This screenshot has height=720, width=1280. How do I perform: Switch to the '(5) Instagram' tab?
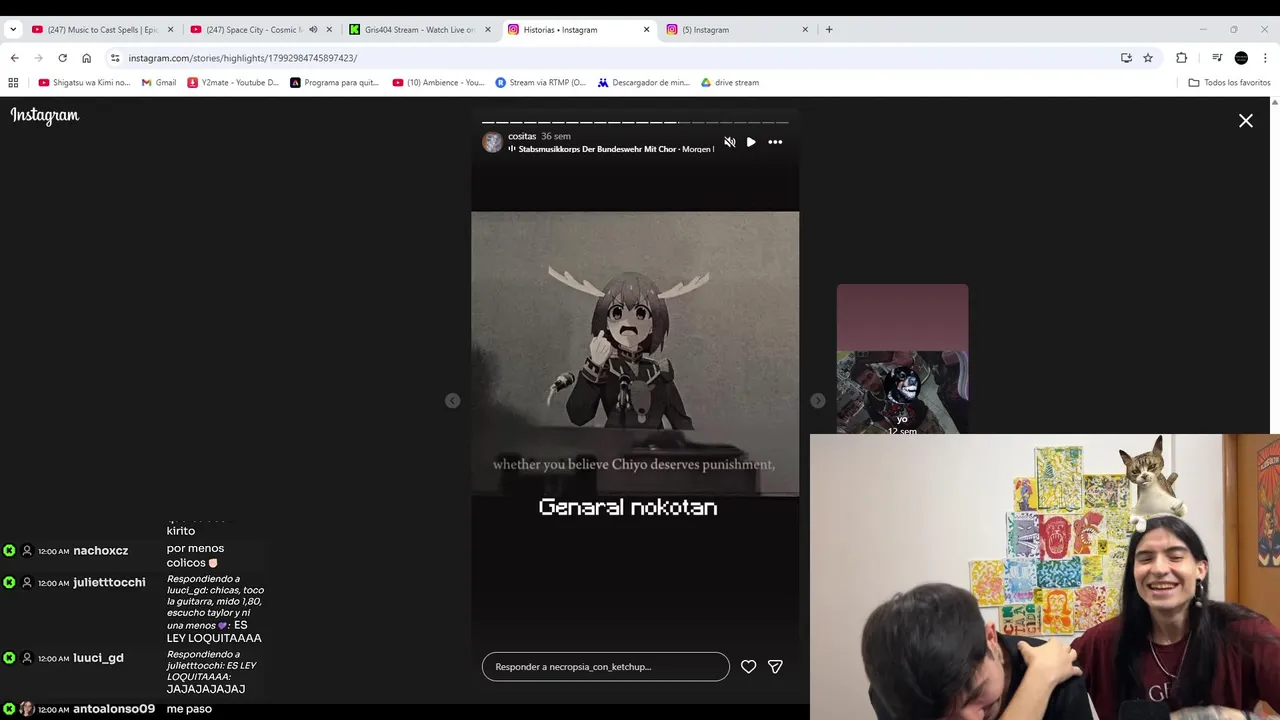click(x=730, y=29)
